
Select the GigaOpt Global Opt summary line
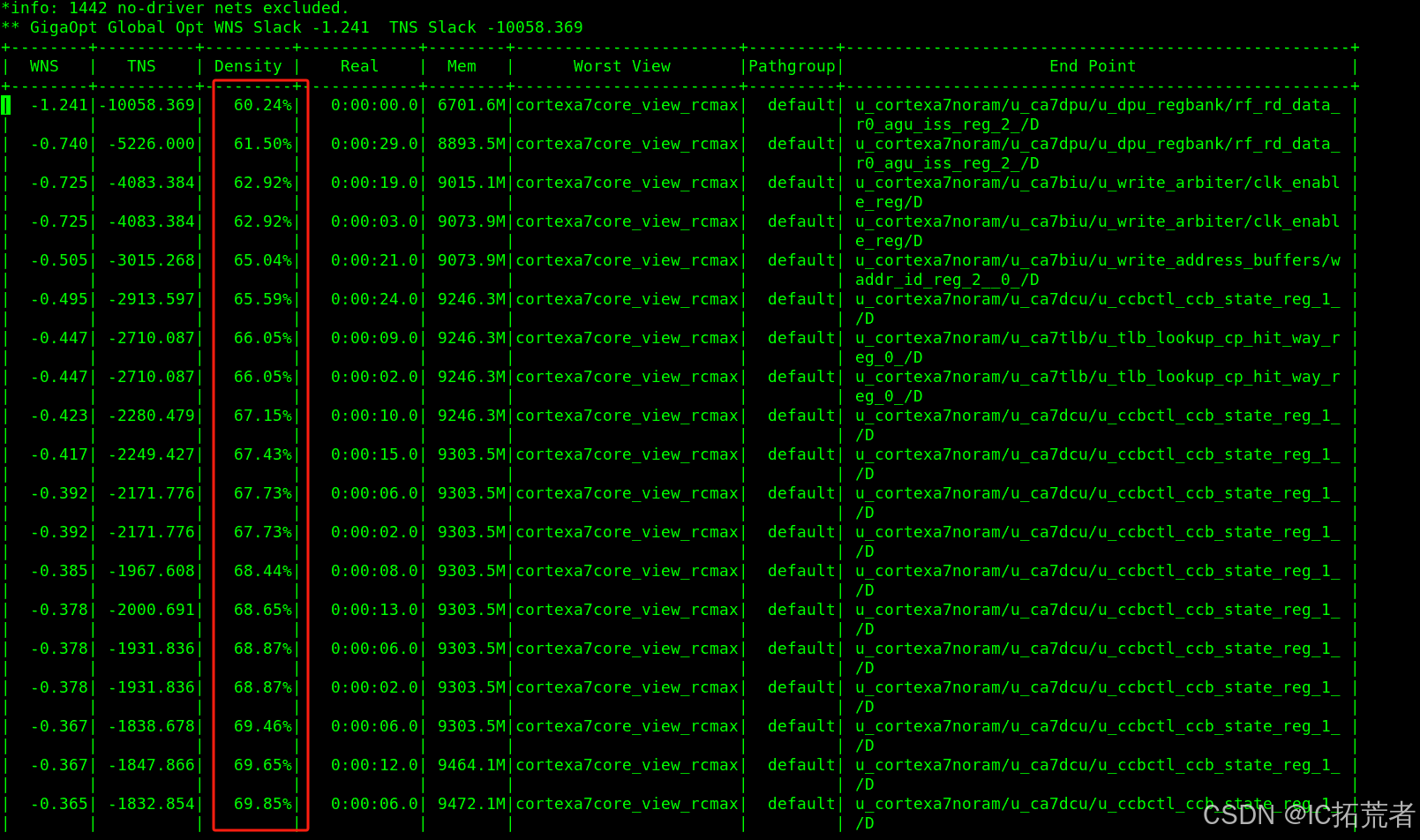point(292,27)
